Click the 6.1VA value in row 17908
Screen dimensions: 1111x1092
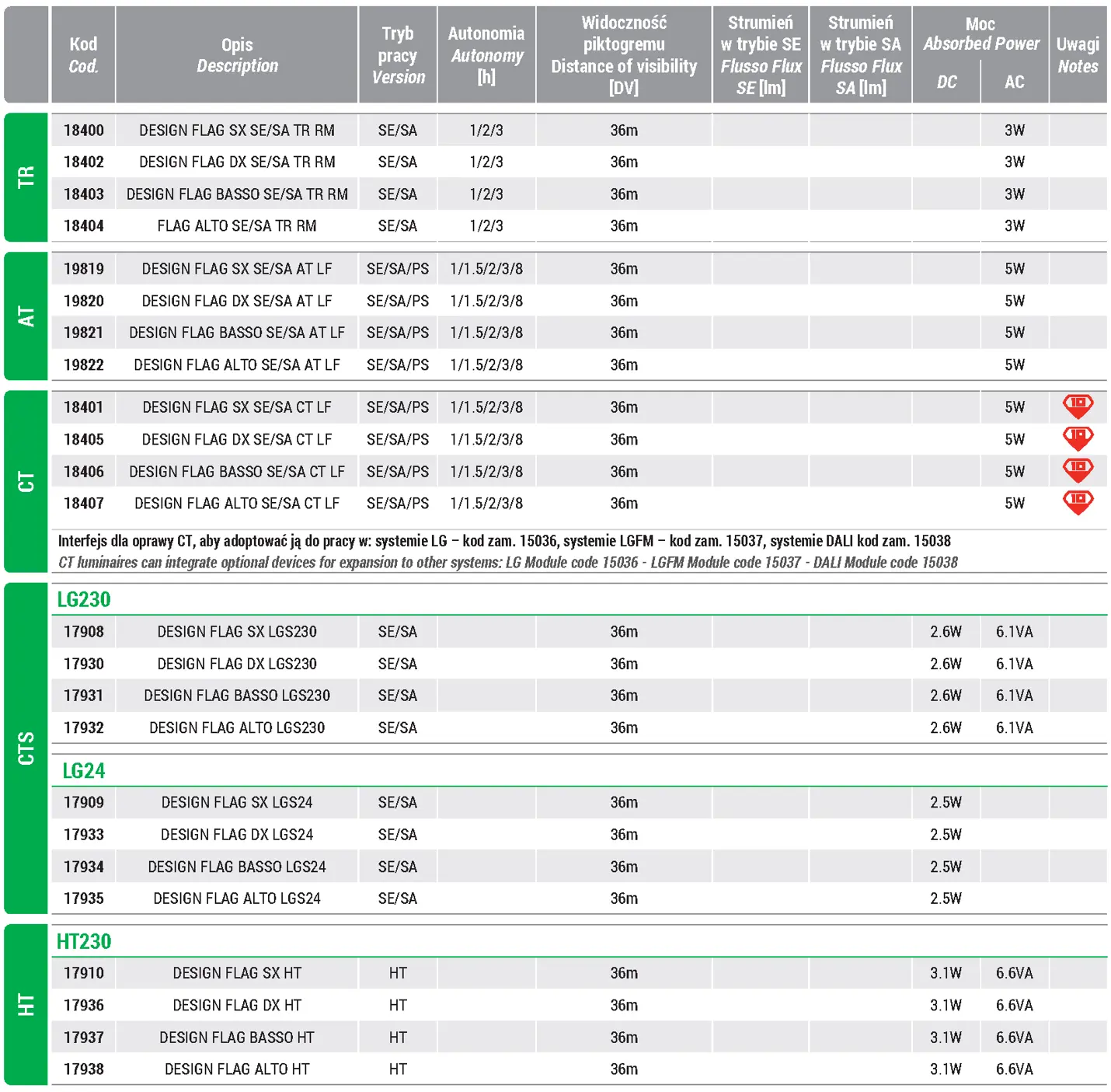[1015, 632]
